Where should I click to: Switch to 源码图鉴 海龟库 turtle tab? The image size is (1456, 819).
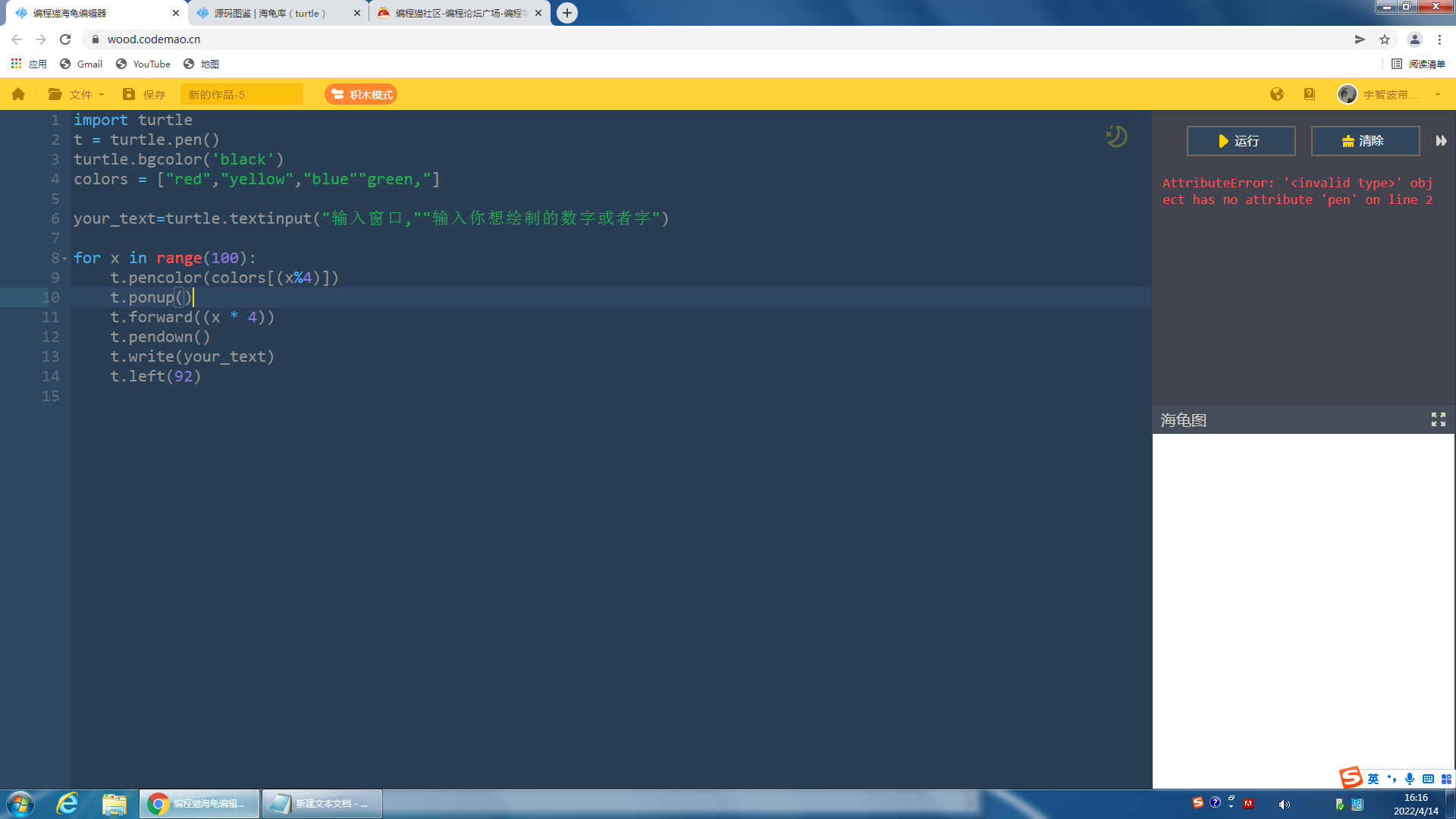278,13
